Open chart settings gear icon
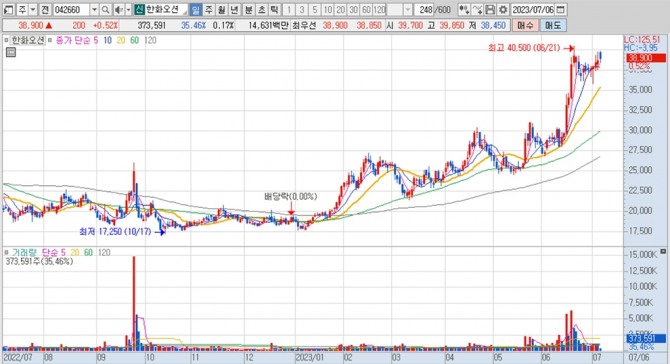The height and width of the screenshot is (364, 670). tap(503, 9)
